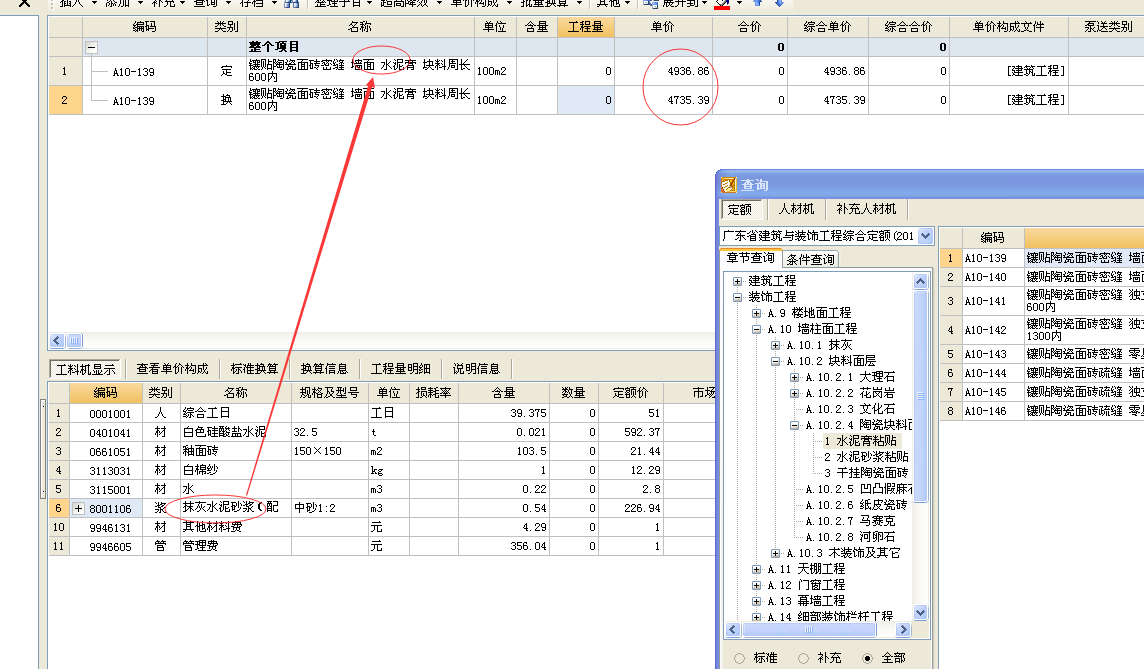This screenshot has width=1144, height=669.
Task: Select the 工程量 cell in row 2
Action: click(x=586, y=100)
